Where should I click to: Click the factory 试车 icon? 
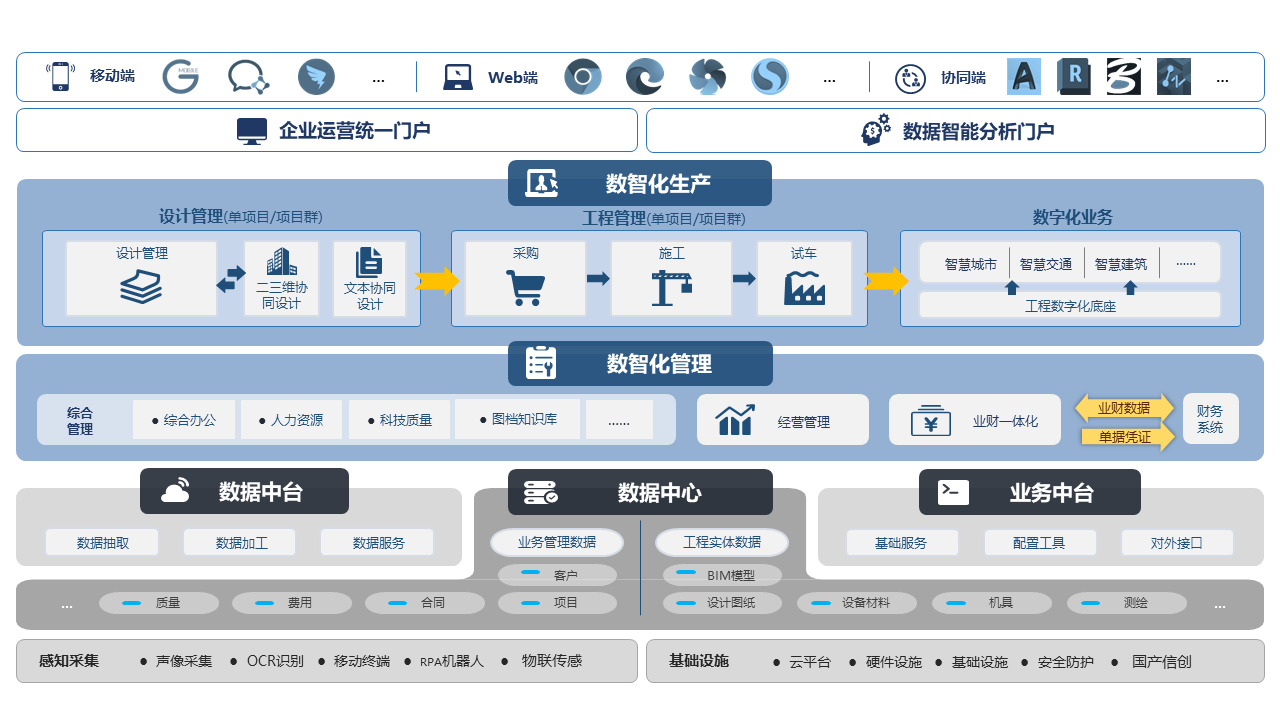pyautogui.click(x=804, y=288)
